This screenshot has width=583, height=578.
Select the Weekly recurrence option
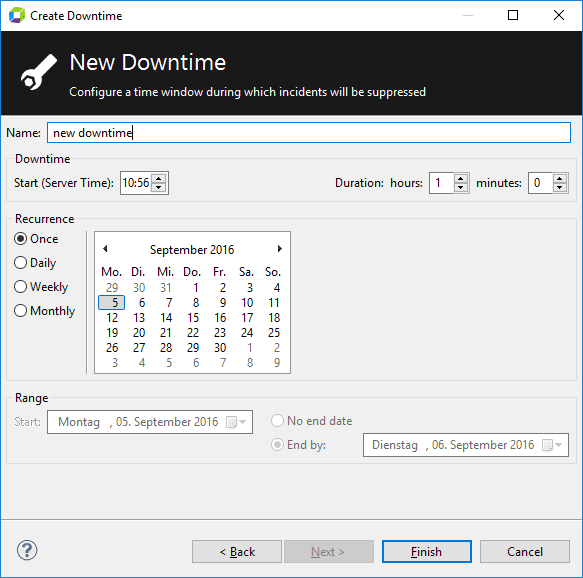41,287
